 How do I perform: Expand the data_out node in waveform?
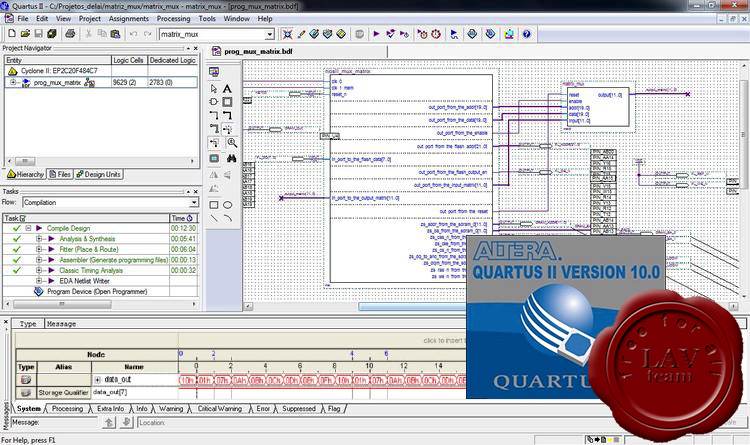pyautogui.click(x=98, y=380)
